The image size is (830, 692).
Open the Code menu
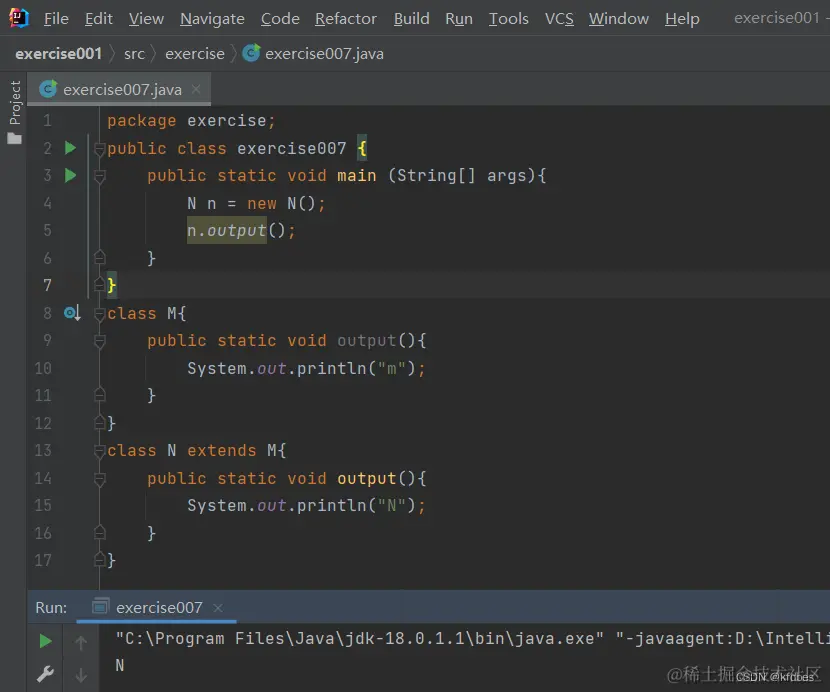280,19
